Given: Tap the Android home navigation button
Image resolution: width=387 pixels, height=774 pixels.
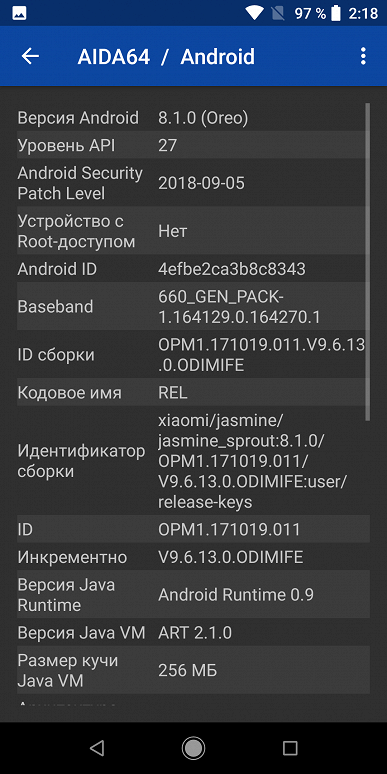Looking at the screenshot, I should click(194, 748).
